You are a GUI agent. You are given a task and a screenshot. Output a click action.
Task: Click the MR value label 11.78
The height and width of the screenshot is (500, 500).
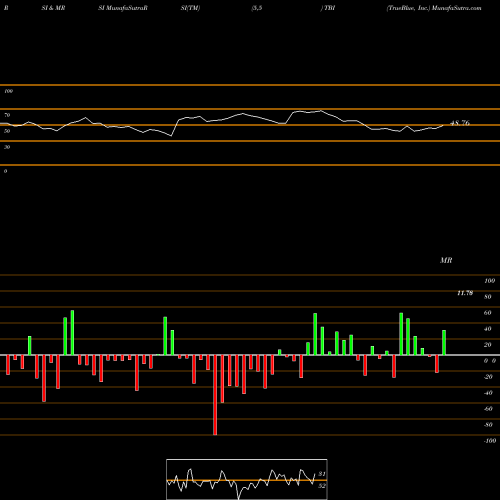click(465, 293)
